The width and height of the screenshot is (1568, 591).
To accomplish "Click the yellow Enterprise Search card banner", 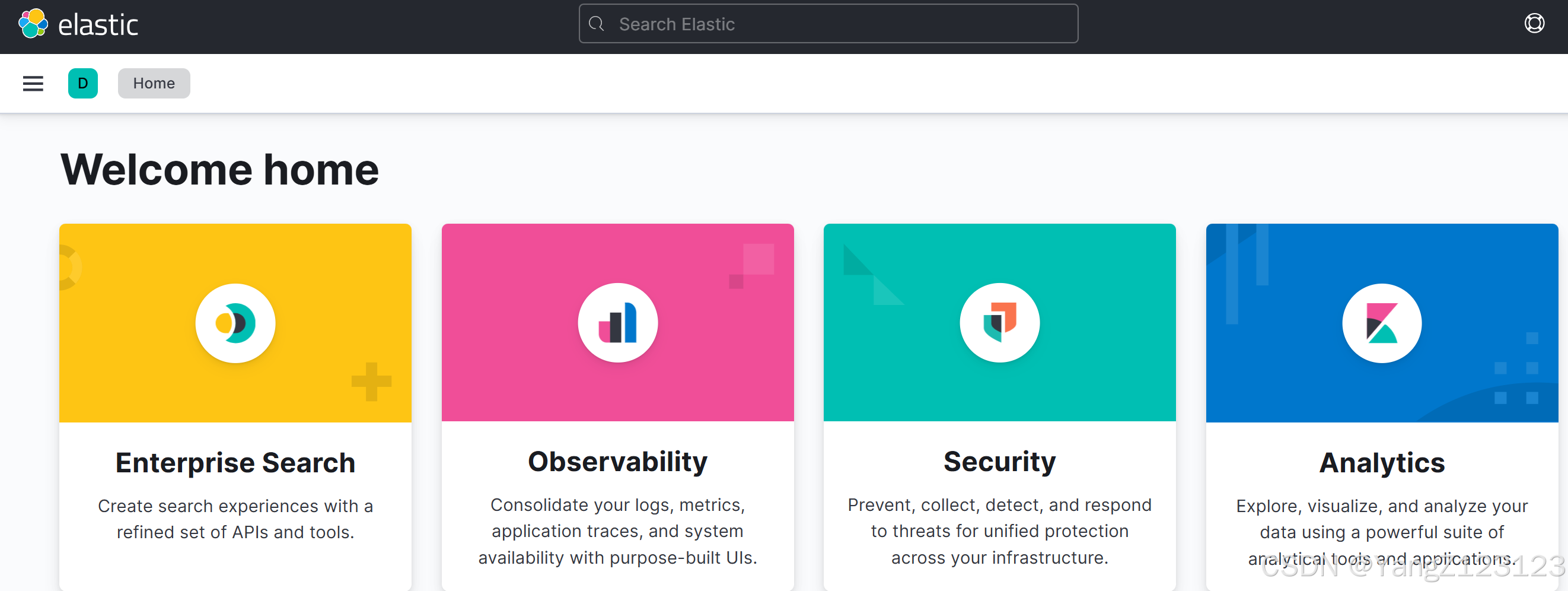I will tap(235, 323).
